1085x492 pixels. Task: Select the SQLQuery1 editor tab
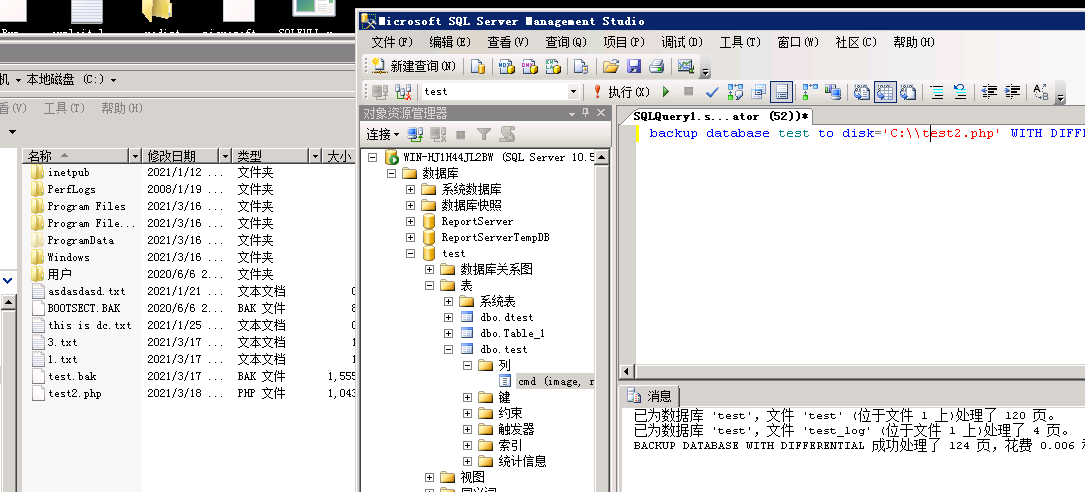pos(721,116)
